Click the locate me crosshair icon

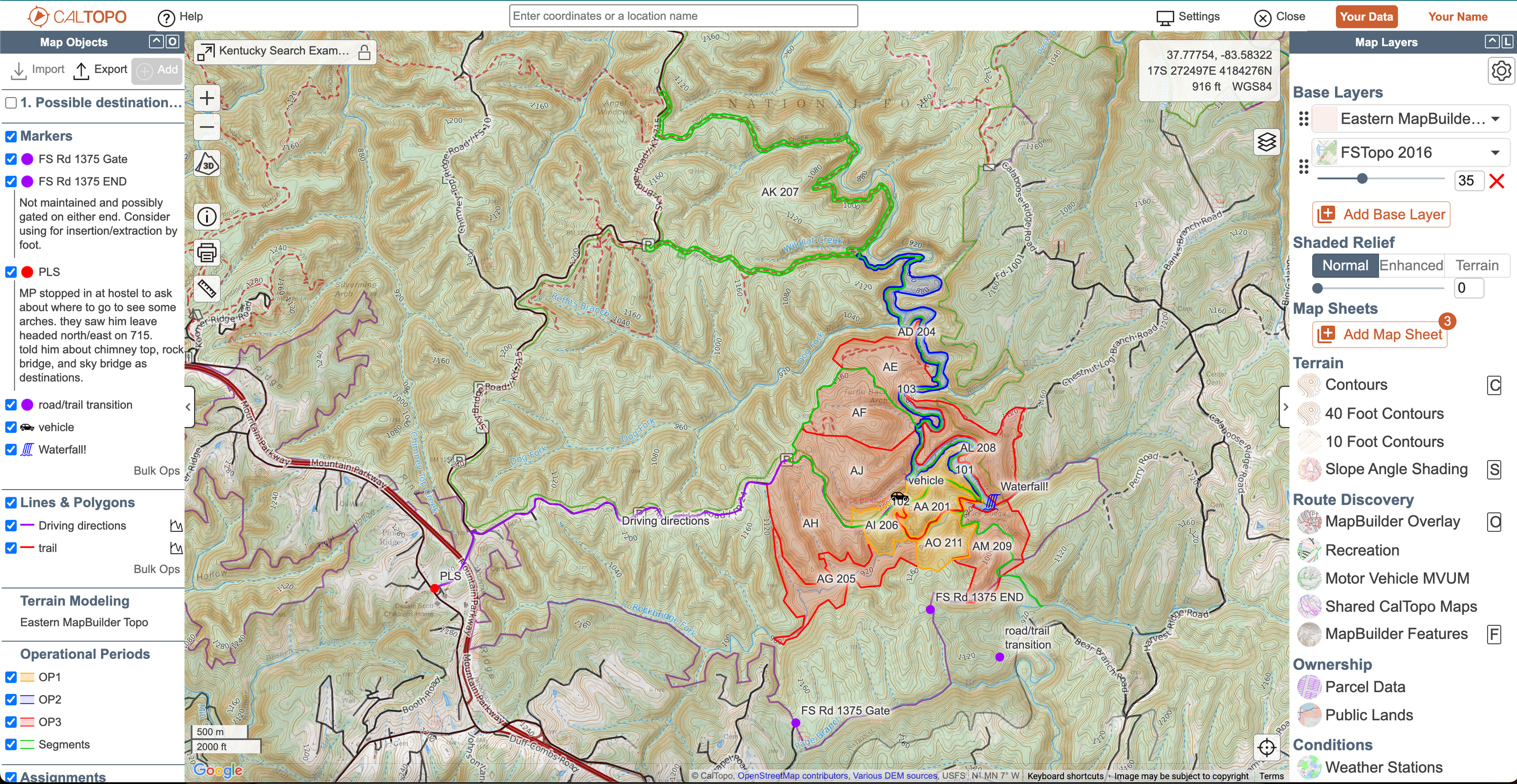(1266, 748)
